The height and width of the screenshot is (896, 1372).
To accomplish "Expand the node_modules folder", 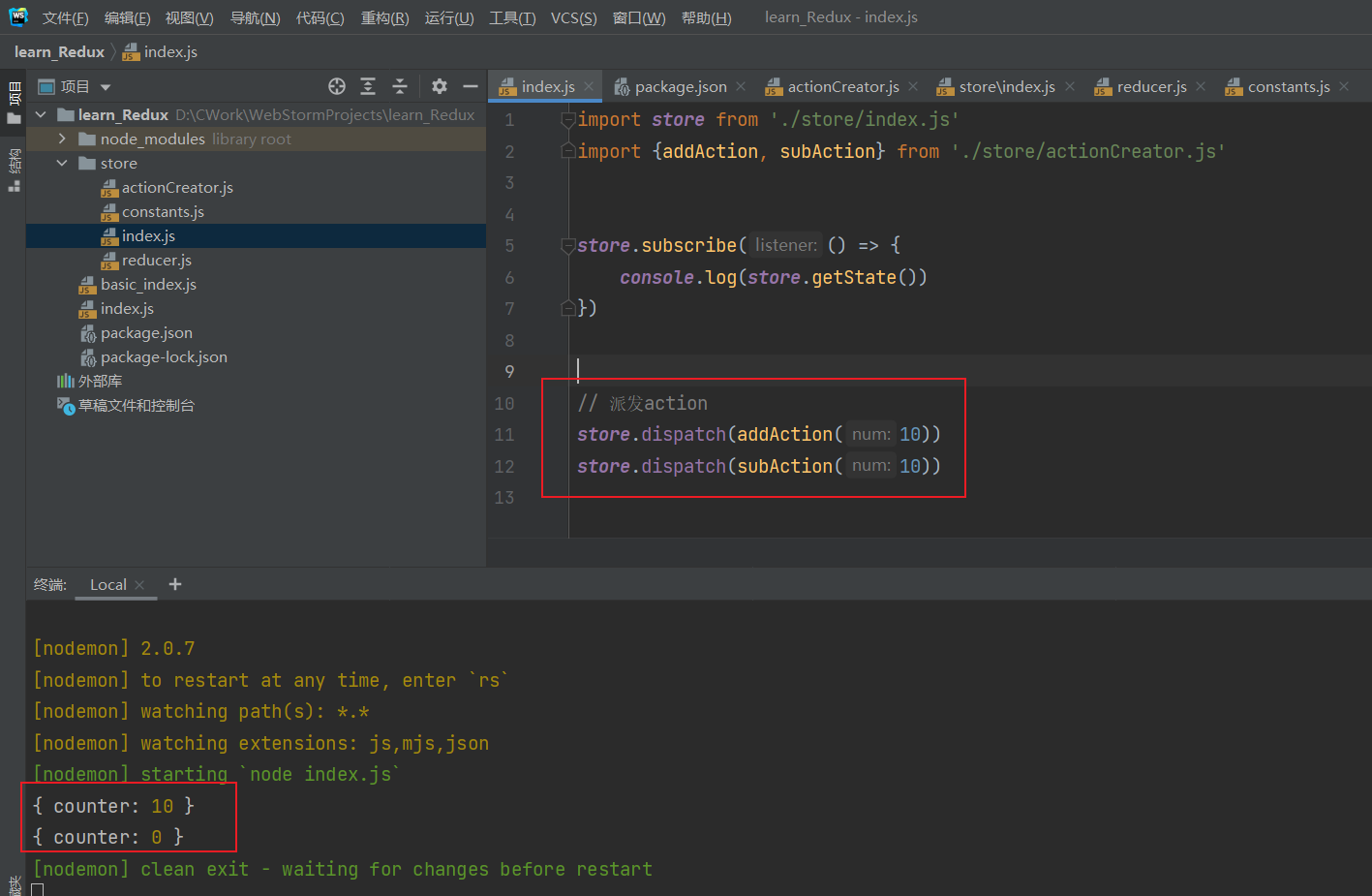I will click(x=62, y=139).
